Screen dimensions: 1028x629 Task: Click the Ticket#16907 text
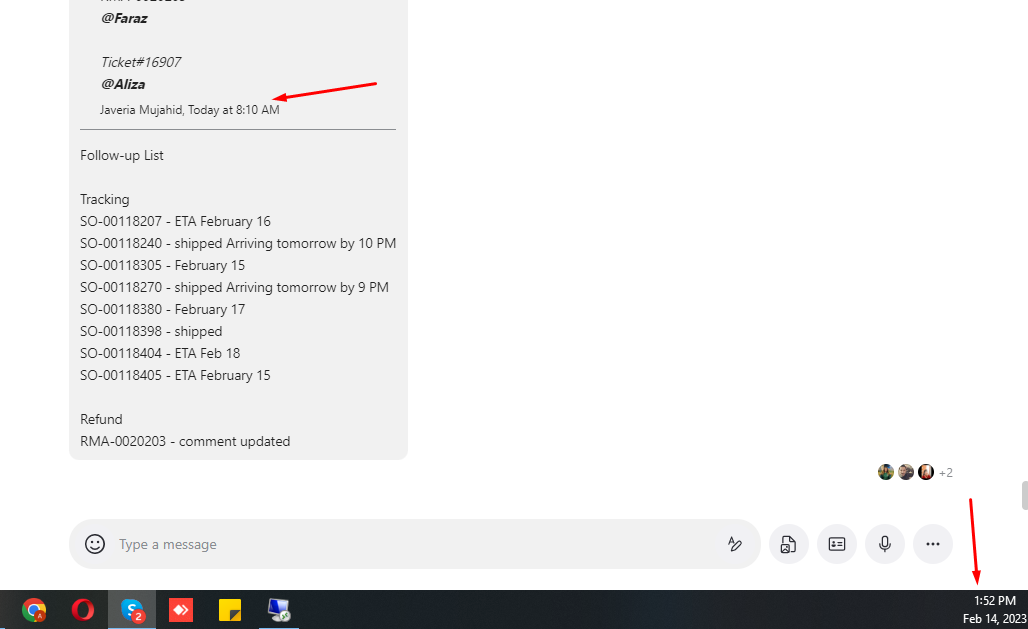pyautogui.click(x=141, y=62)
